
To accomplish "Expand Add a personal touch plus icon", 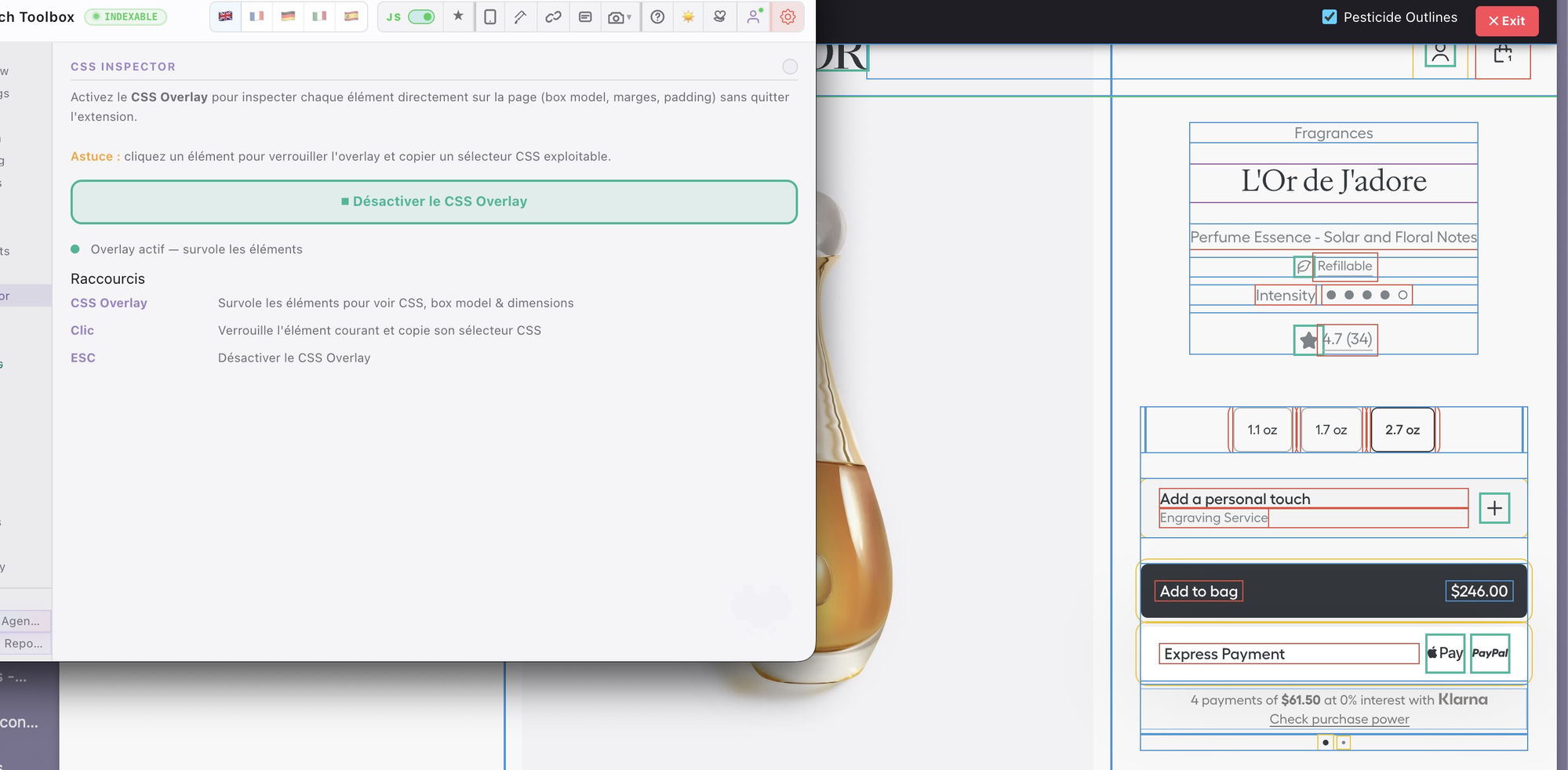I will [1494, 508].
